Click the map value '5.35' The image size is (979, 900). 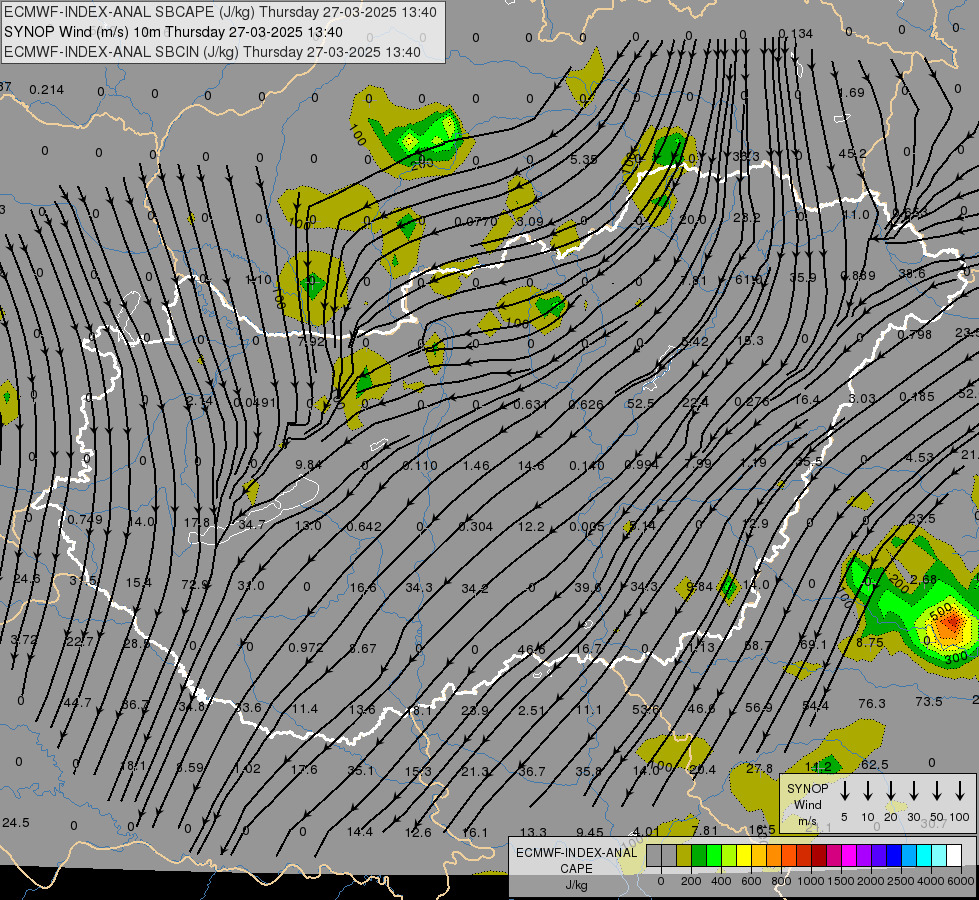584,159
